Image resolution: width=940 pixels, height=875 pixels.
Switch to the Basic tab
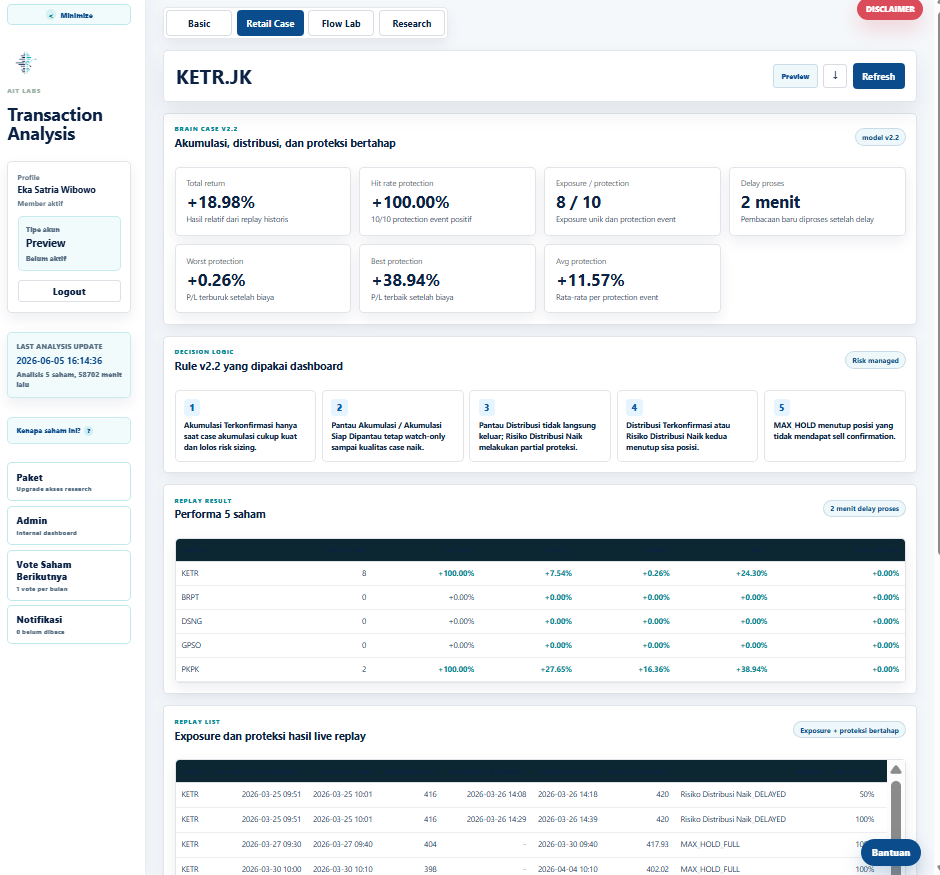(199, 23)
